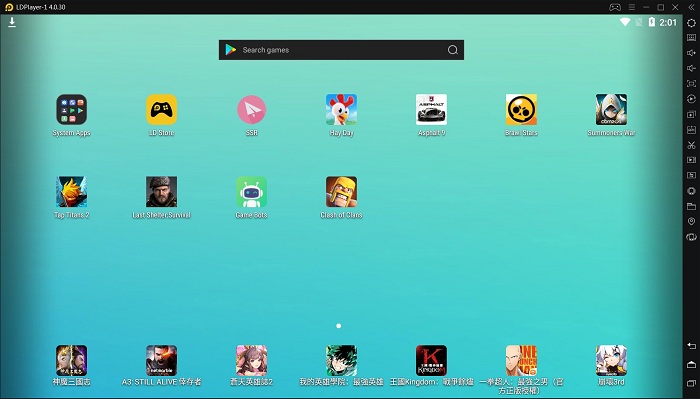This screenshot has width=700, height=399.
Task: Click the download arrow in status bar
Action: pyautogui.click(x=12, y=22)
